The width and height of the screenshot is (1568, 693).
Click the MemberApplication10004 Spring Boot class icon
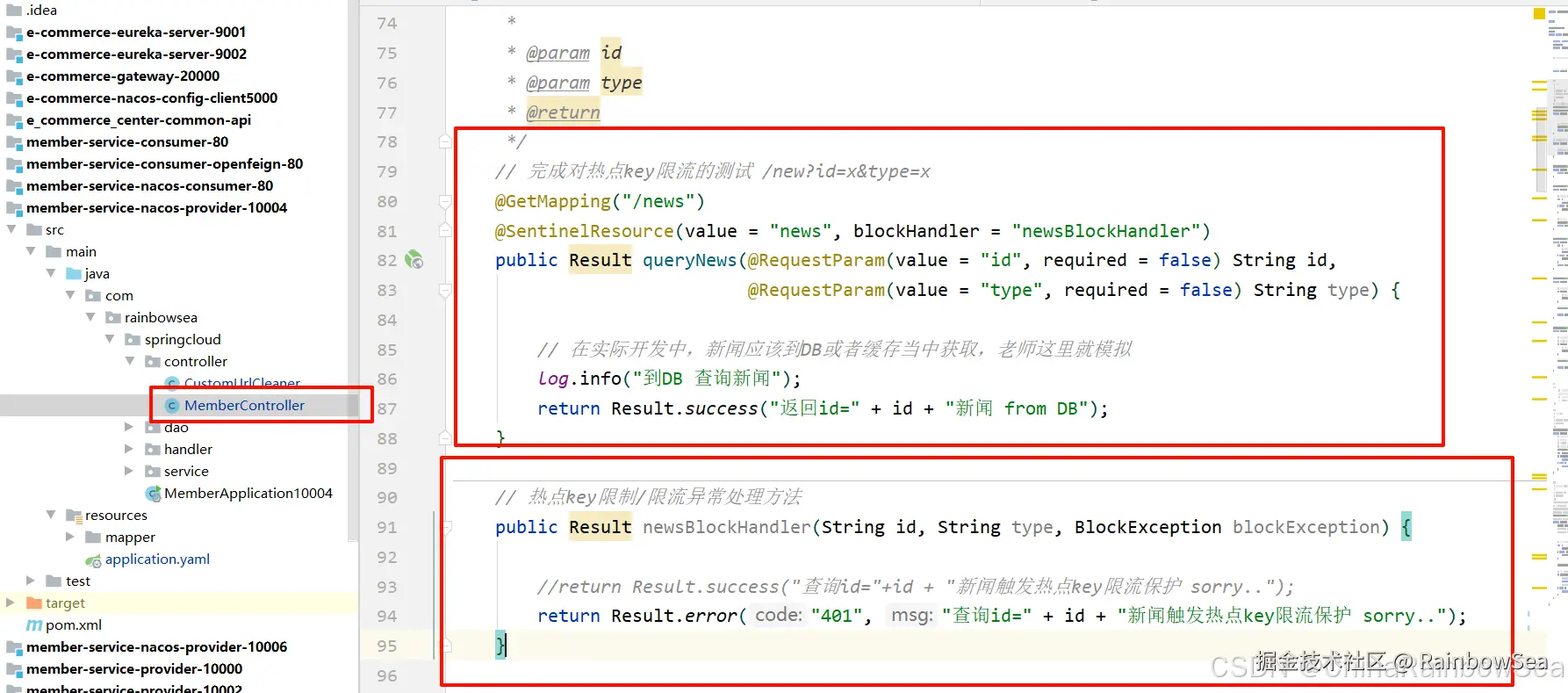coord(153,494)
